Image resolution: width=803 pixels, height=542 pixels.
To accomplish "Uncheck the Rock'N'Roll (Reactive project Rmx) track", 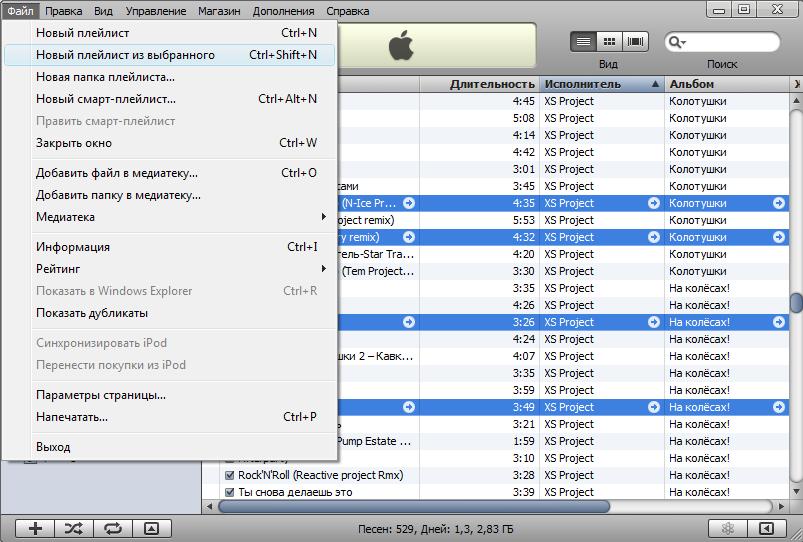I will coord(229,475).
